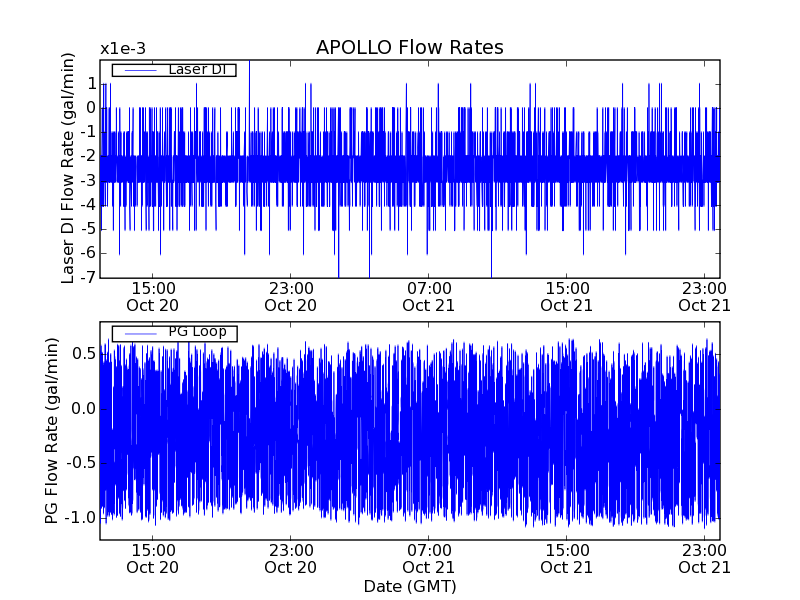Click 15:00 Oct 20 tick under the bottom plot
This screenshot has height=600, width=800.
click(x=153, y=558)
